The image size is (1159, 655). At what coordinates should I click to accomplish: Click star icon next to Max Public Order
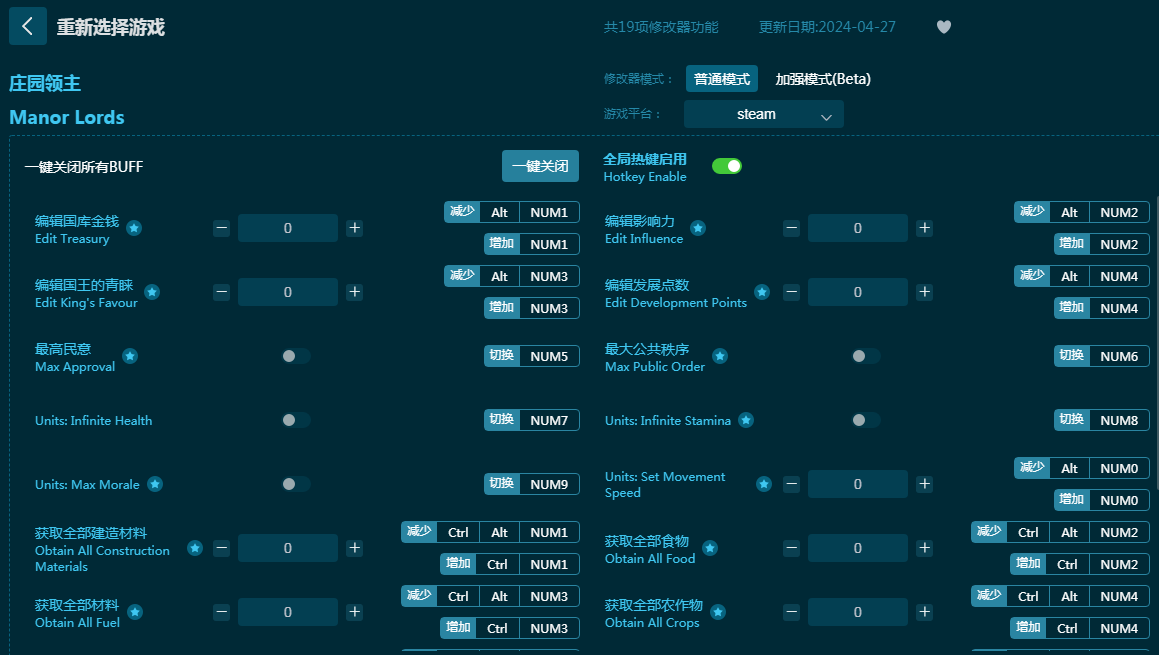(x=720, y=356)
